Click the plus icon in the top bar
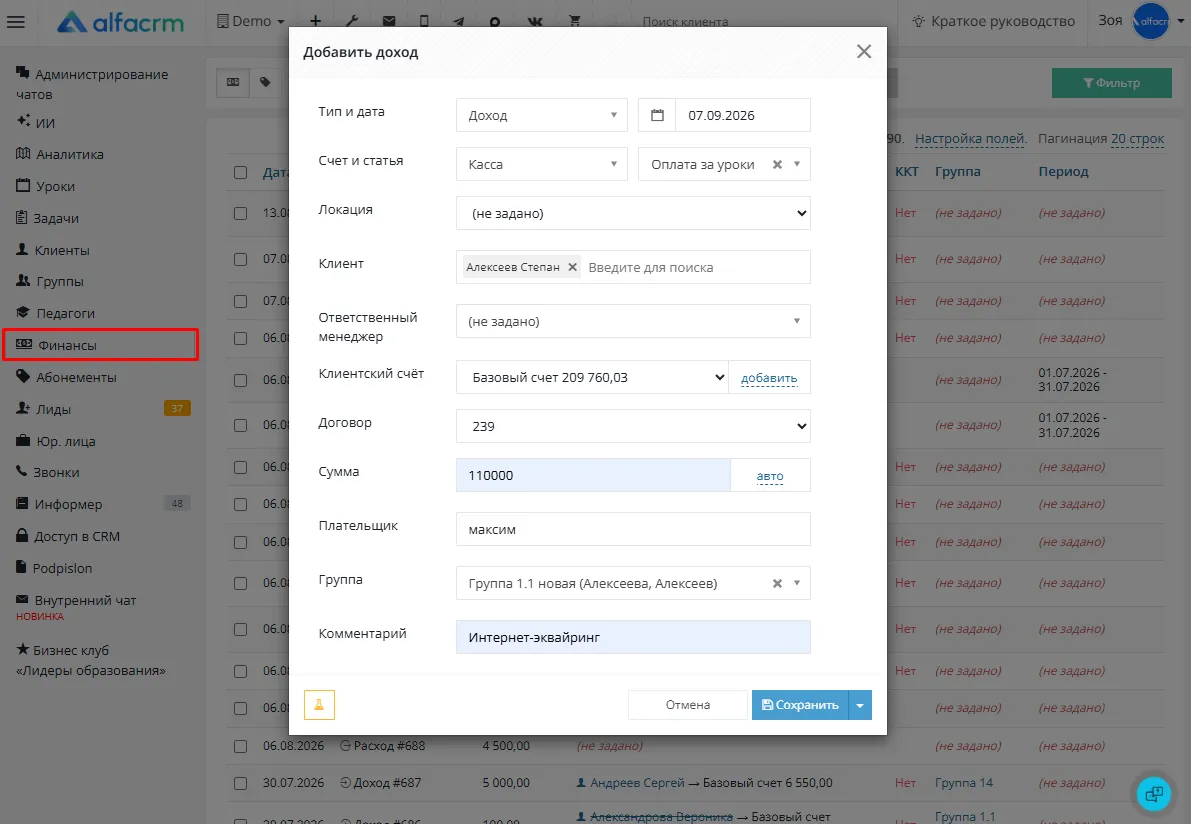1191x824 pixels. coord(316,21)
